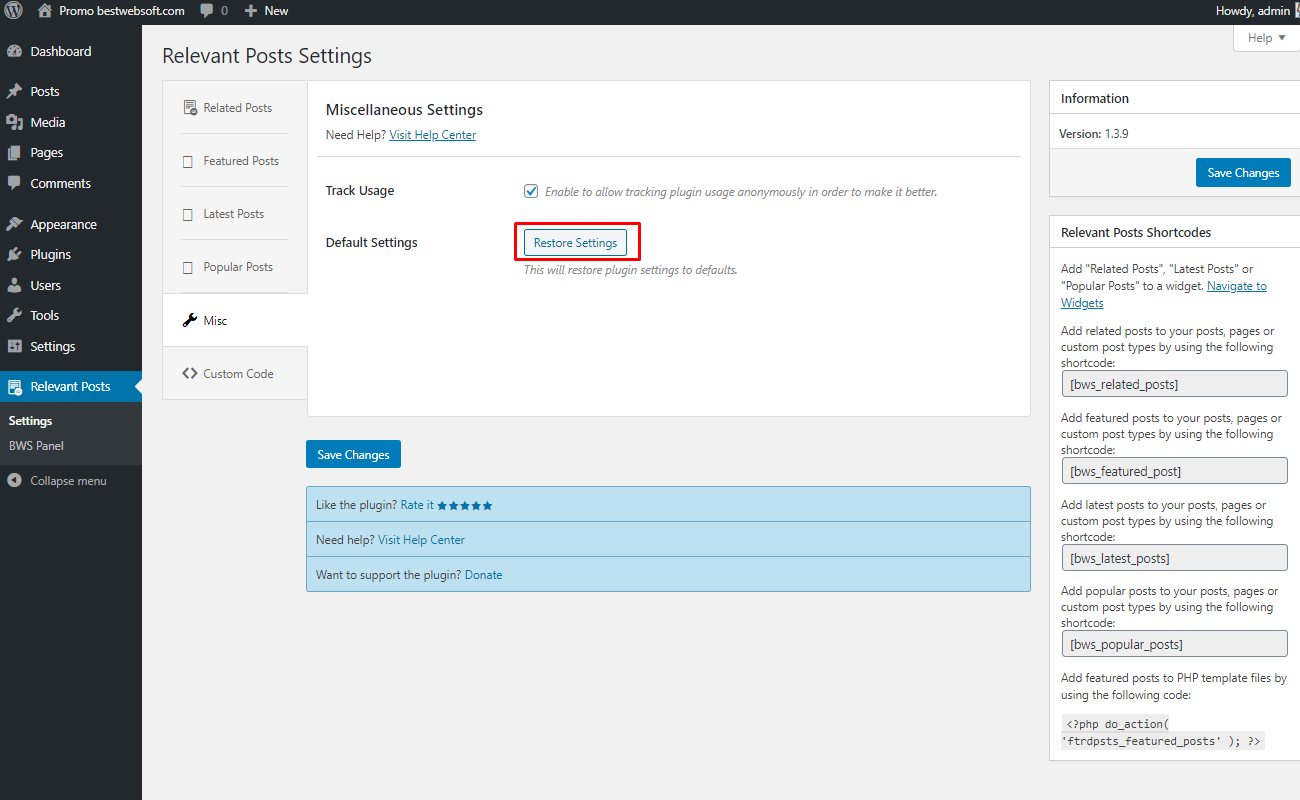Click the Dashboard gauge icon
Viewport: 1300px width, 800px height.
pyautogui.click(x=14, y=51)
